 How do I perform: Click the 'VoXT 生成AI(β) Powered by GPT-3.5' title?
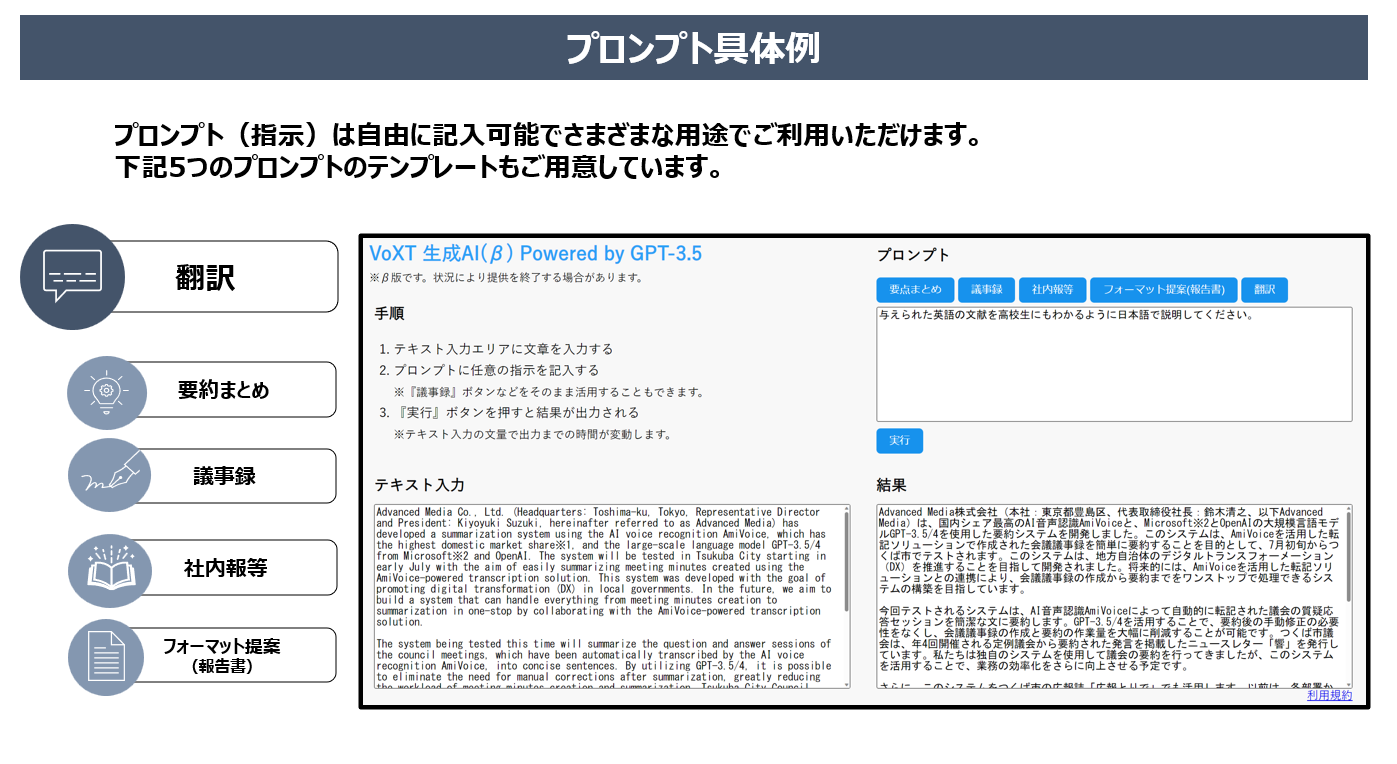click(x=536, y=254)
